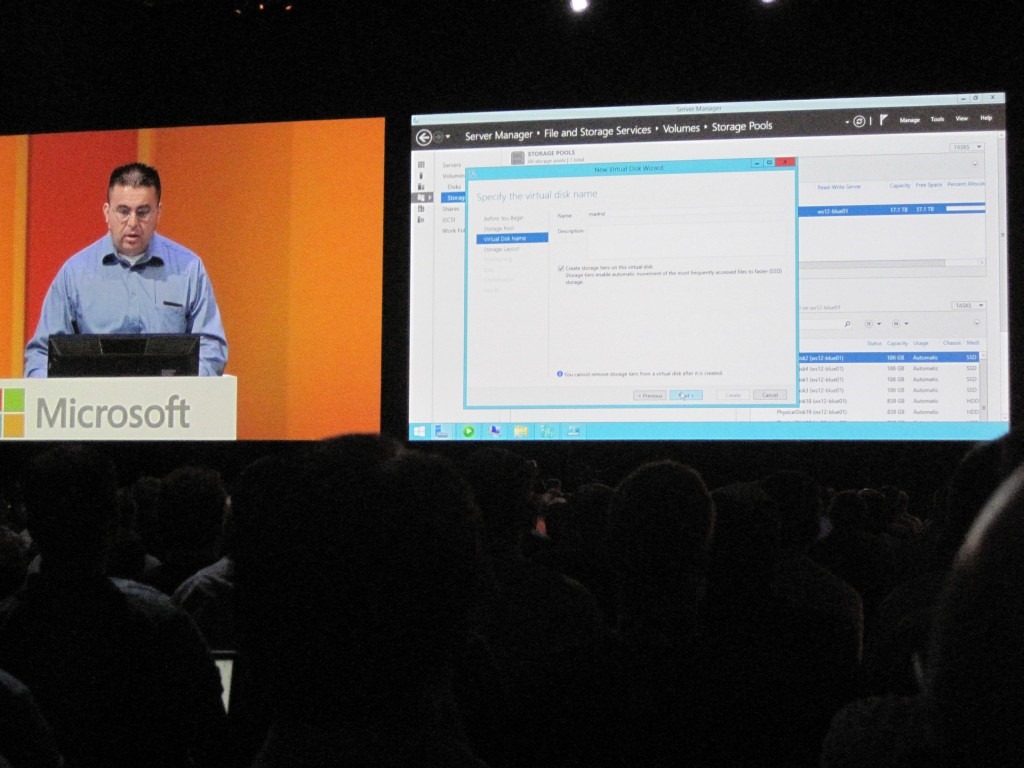Screen dimensions: 1024x768
Task: Click the All Servers icon in sidebar
Action: (421, 187)
